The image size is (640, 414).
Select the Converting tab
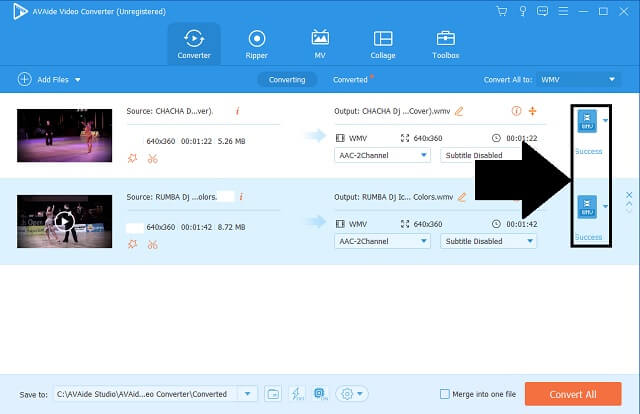click(287, 80)
